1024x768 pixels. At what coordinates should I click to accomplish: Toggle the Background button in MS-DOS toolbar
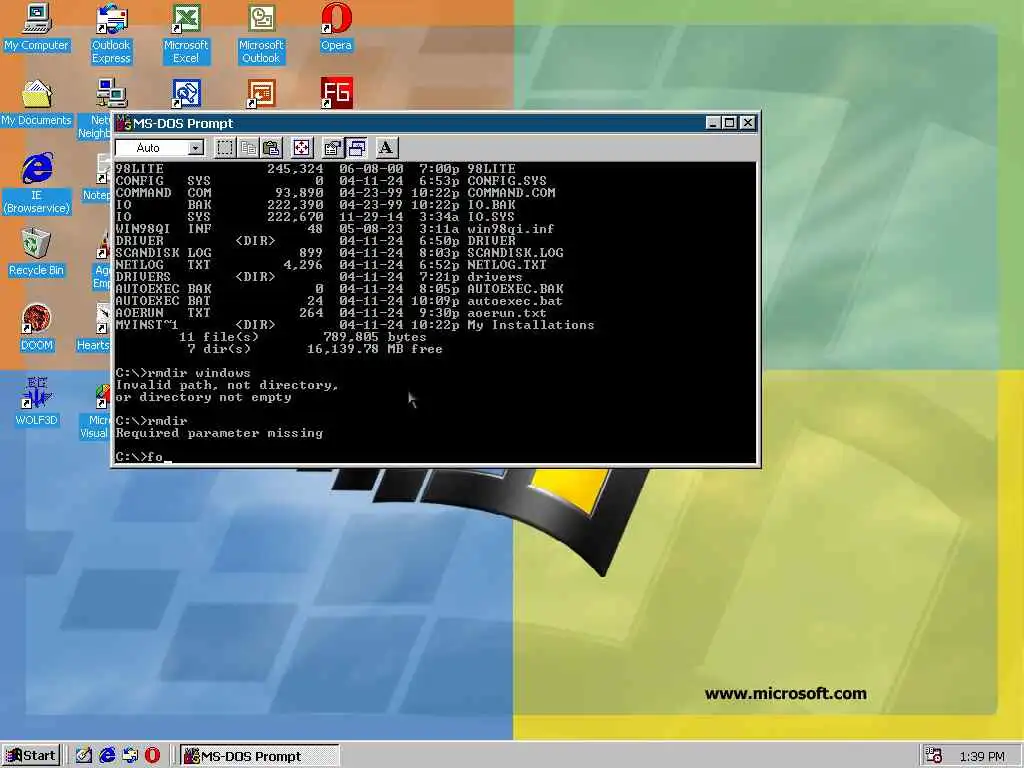pyautogui.click(x=356, y=148)
